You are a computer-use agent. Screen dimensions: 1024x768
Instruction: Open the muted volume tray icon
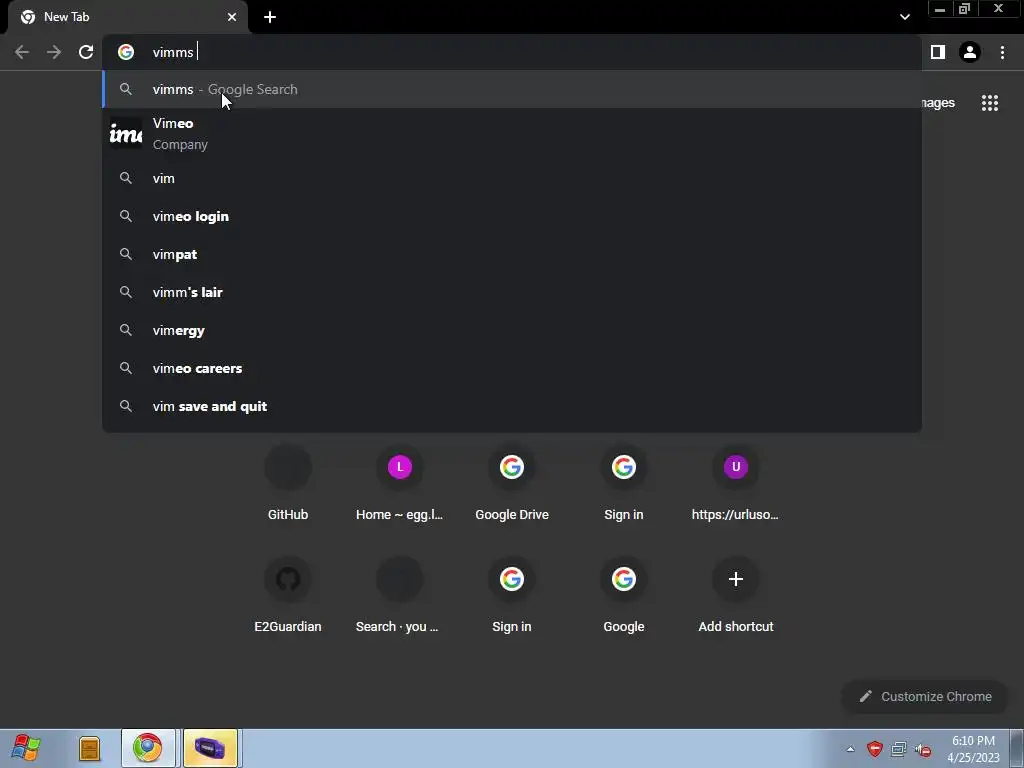[923, 749]
